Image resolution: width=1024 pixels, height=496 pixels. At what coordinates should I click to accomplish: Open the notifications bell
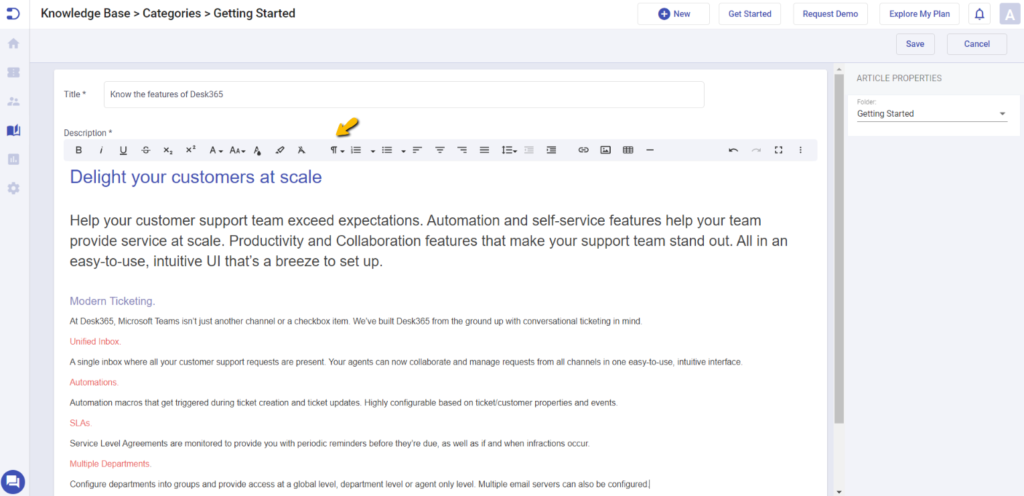(x=979, y=14)
